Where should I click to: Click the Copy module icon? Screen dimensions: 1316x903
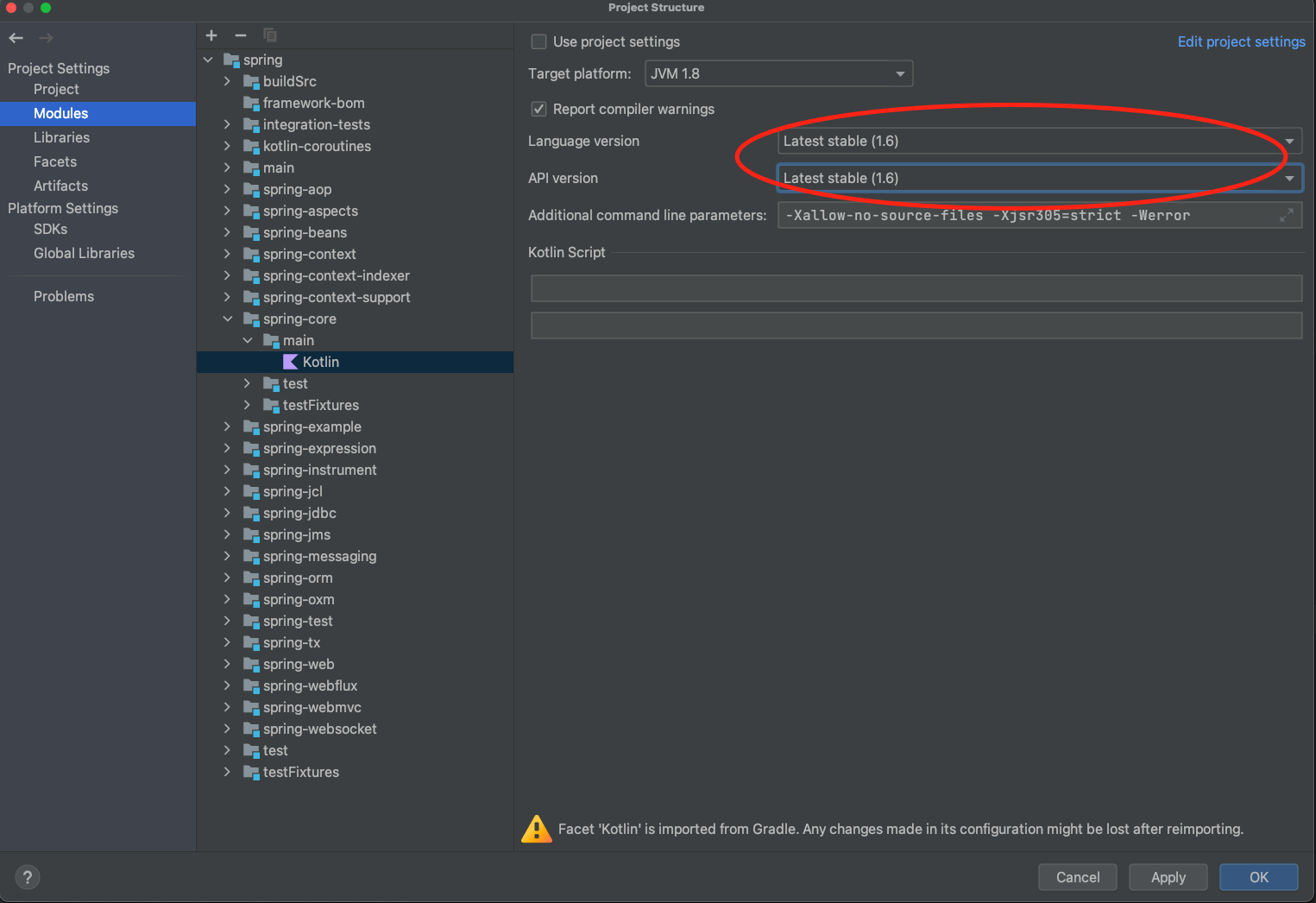pyautogui.click(x=270, y=35)
